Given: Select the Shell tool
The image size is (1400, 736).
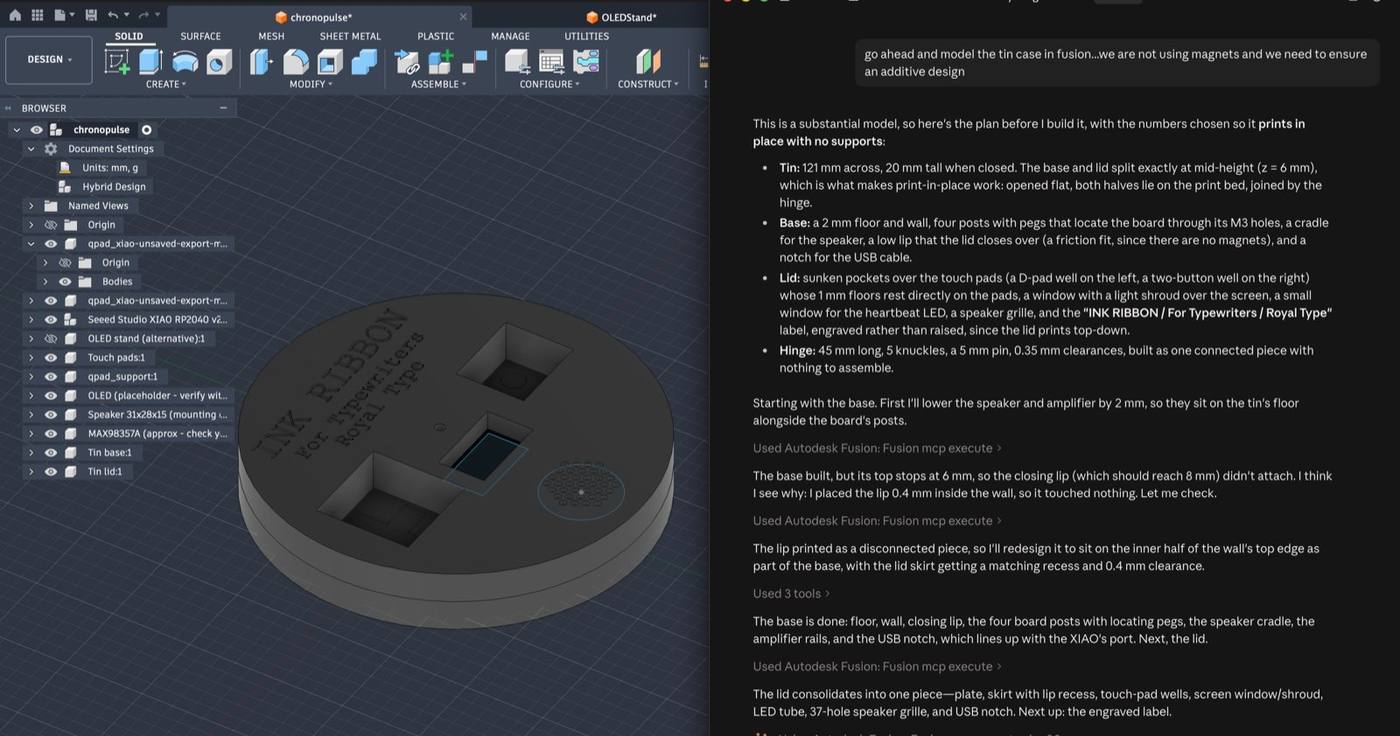Looking at the screenshot, I should pos(330,62).
